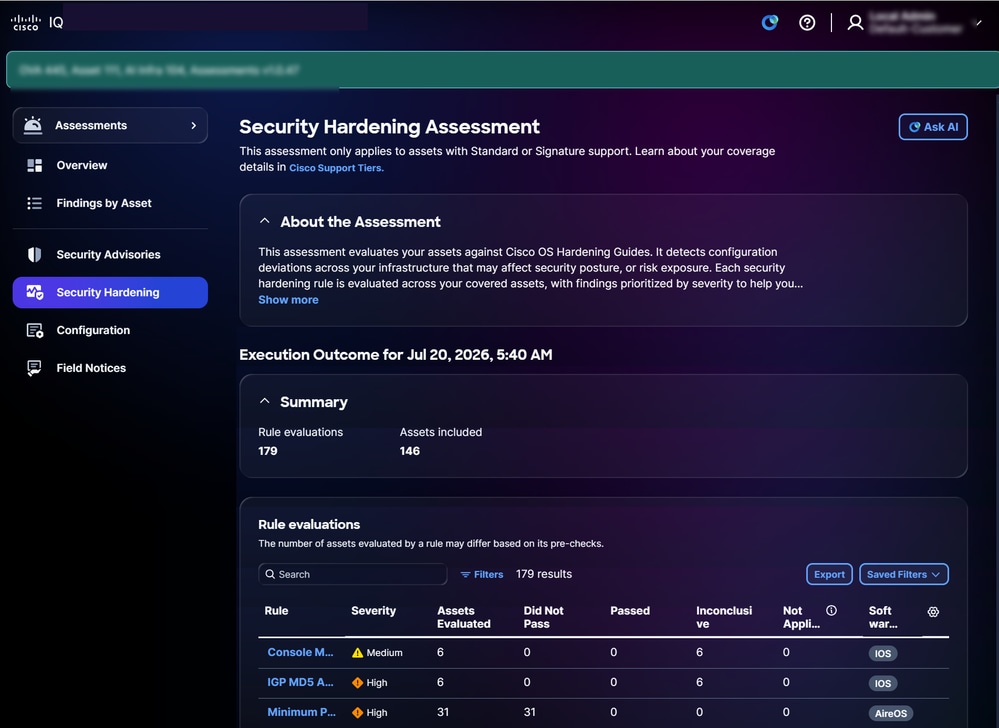The image size is (999, 728).
Task: Open Security Advisories
Action: tap(110, 255)
